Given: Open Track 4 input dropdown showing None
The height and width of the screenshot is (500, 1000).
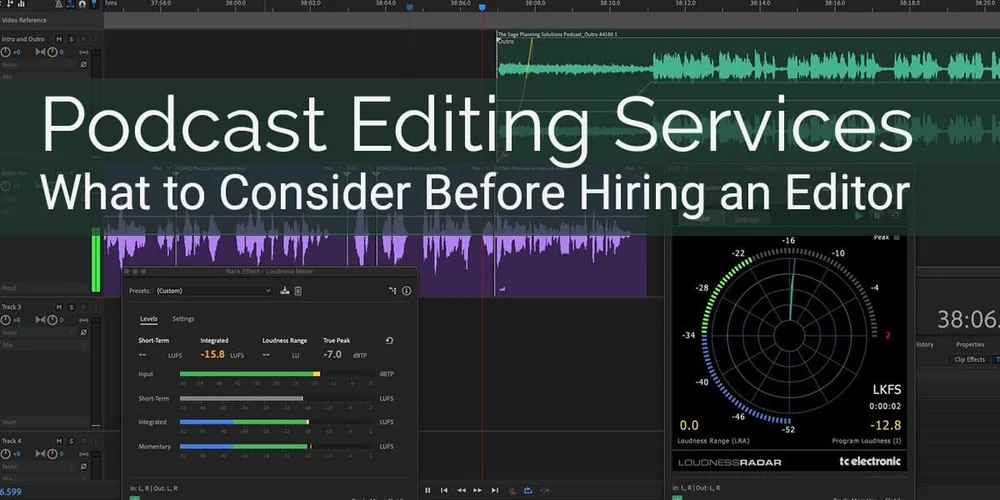Looking at the screenshot, I should 38,466.
